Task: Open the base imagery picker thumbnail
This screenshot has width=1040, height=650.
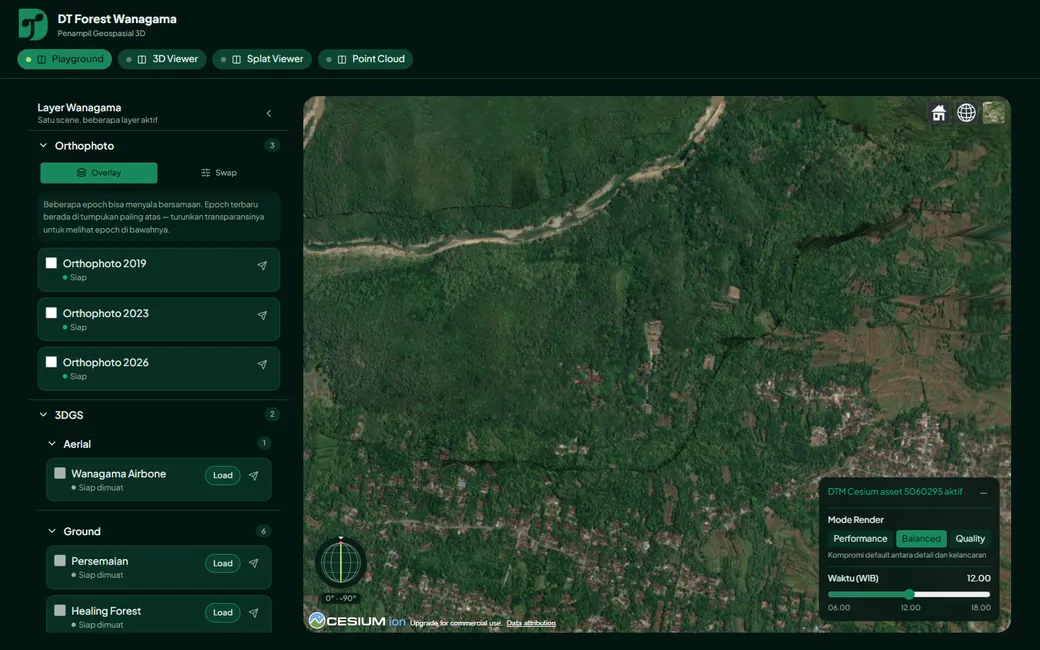Action: click(994, 113)
